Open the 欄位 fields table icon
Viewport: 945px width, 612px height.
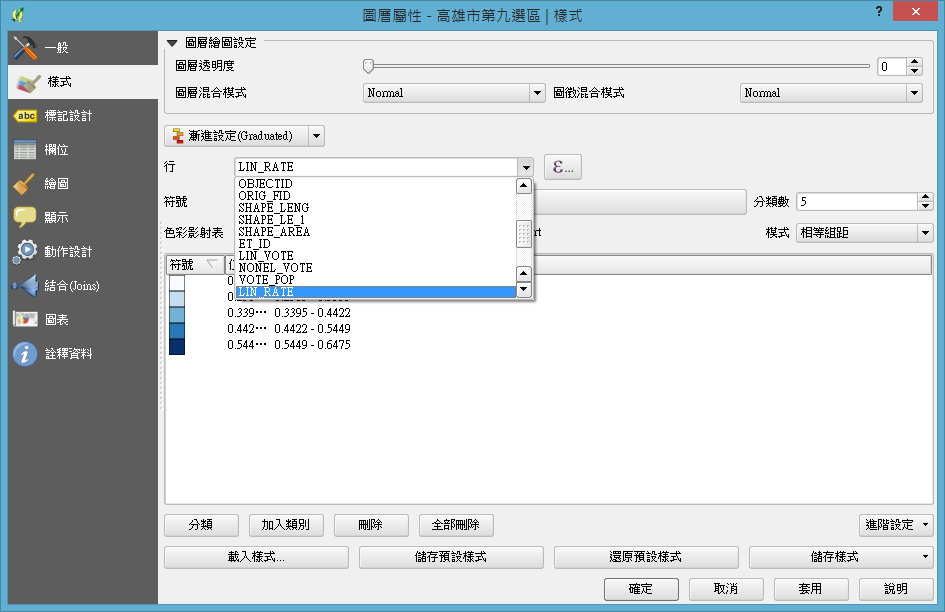click(25, 150)
